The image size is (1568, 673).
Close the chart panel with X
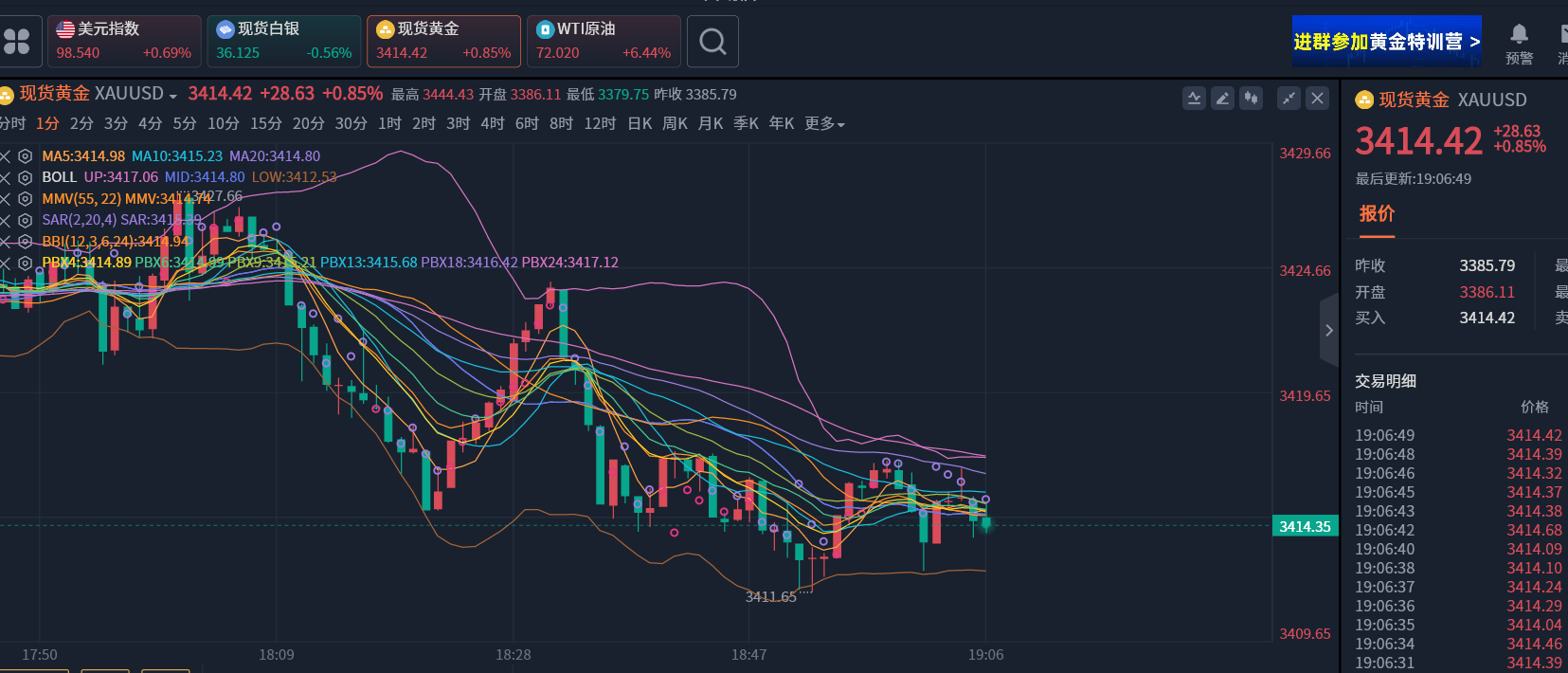click(x=1317, y=98)
